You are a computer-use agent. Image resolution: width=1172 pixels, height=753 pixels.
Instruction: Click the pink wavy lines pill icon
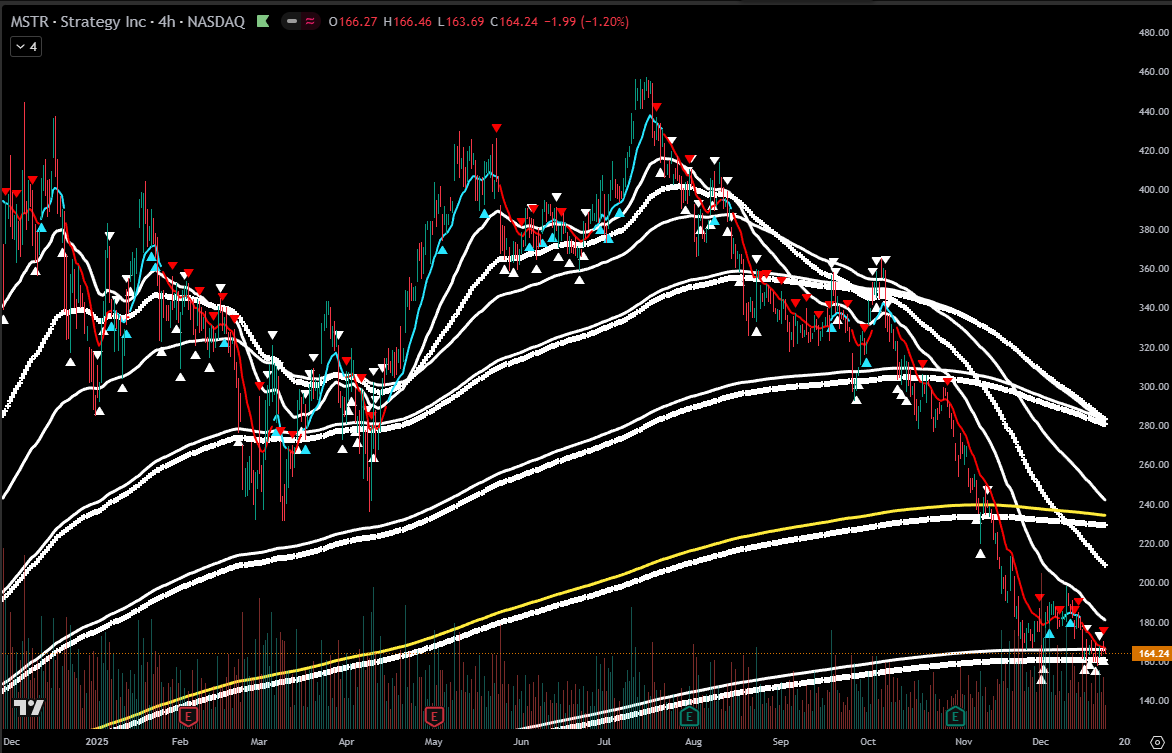pyautogui.click(x=310, y=22)
